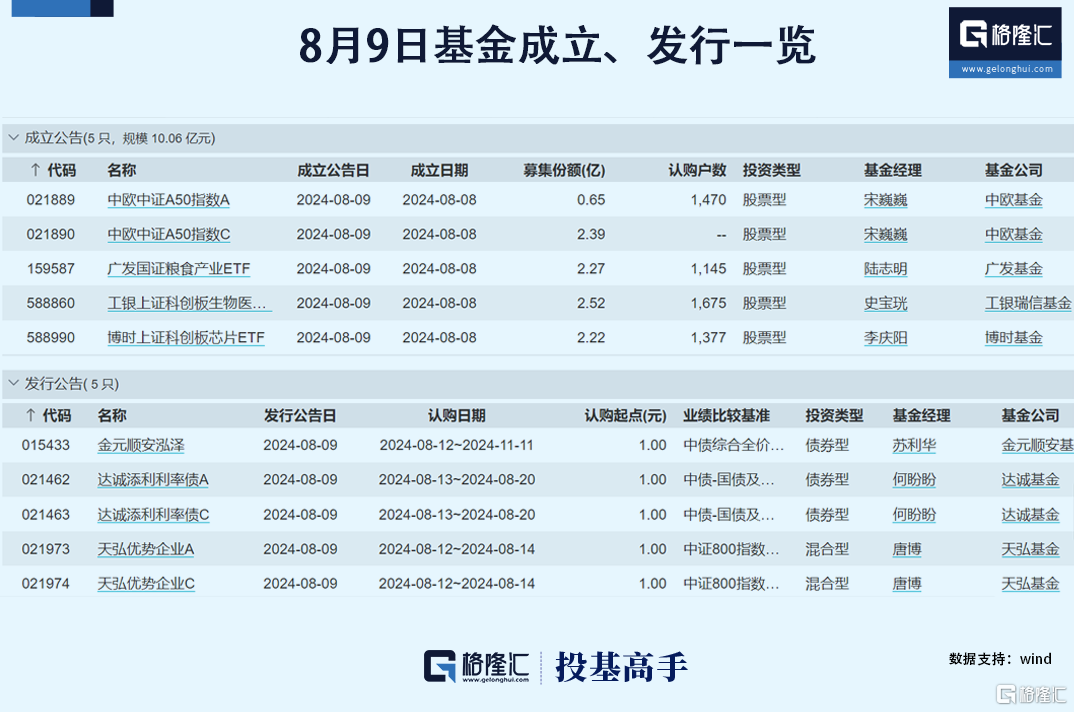Open company link 金元顺安基
Viewport: 1074px width, 712px height.
tap(1037, 445)
